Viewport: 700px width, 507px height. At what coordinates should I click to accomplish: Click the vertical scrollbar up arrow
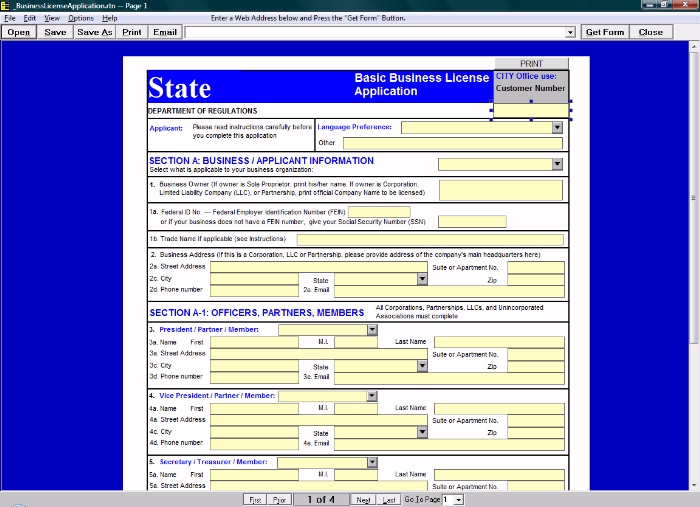tap(694, 46)
